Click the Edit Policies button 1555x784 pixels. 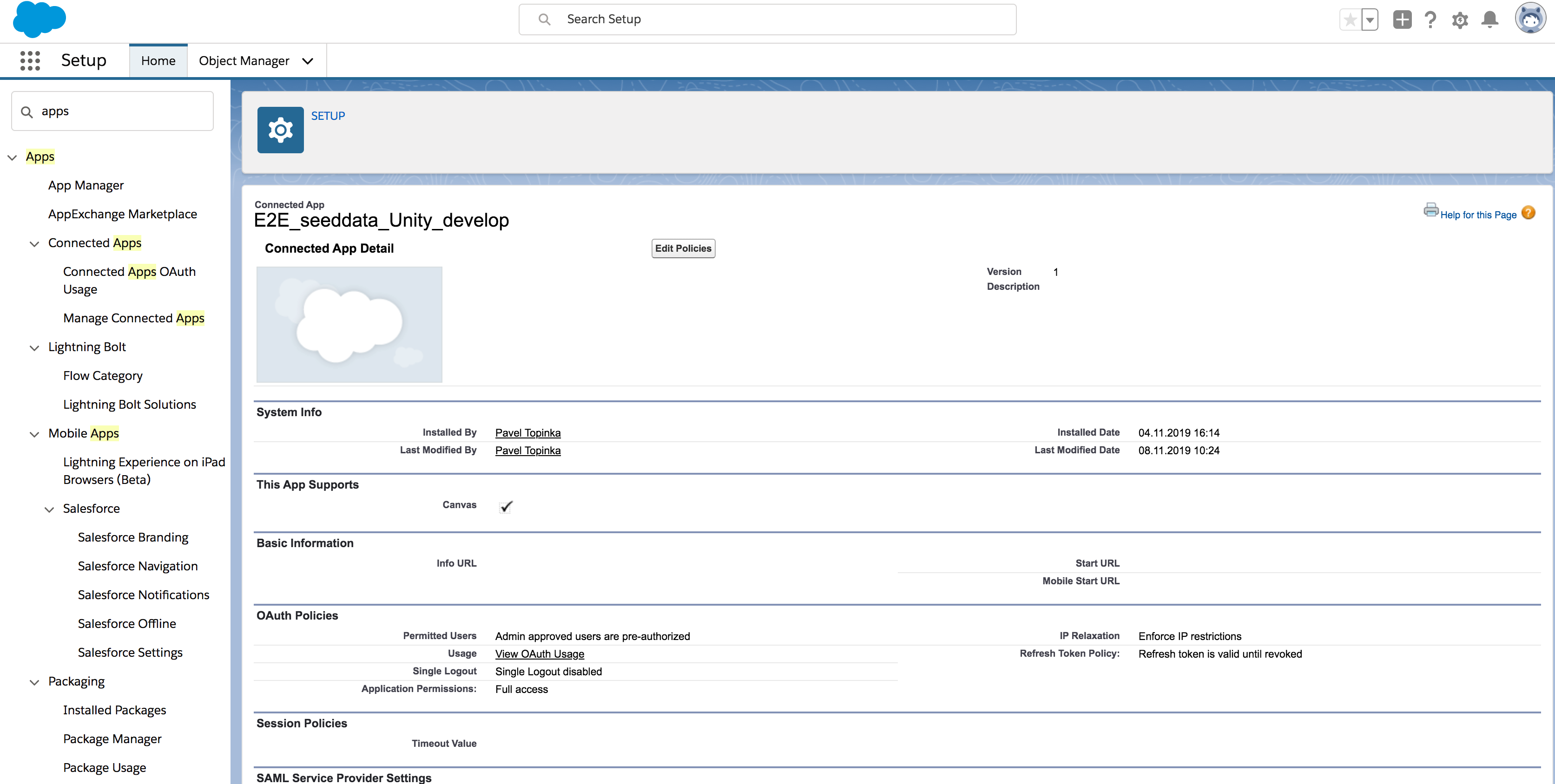point(683,248)
